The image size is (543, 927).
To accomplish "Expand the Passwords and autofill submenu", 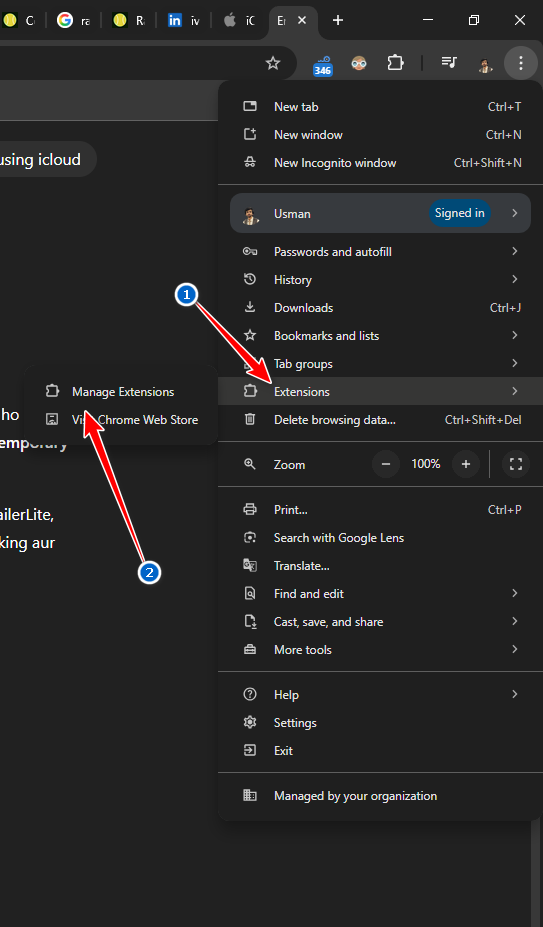I will (x=380, y=252).
